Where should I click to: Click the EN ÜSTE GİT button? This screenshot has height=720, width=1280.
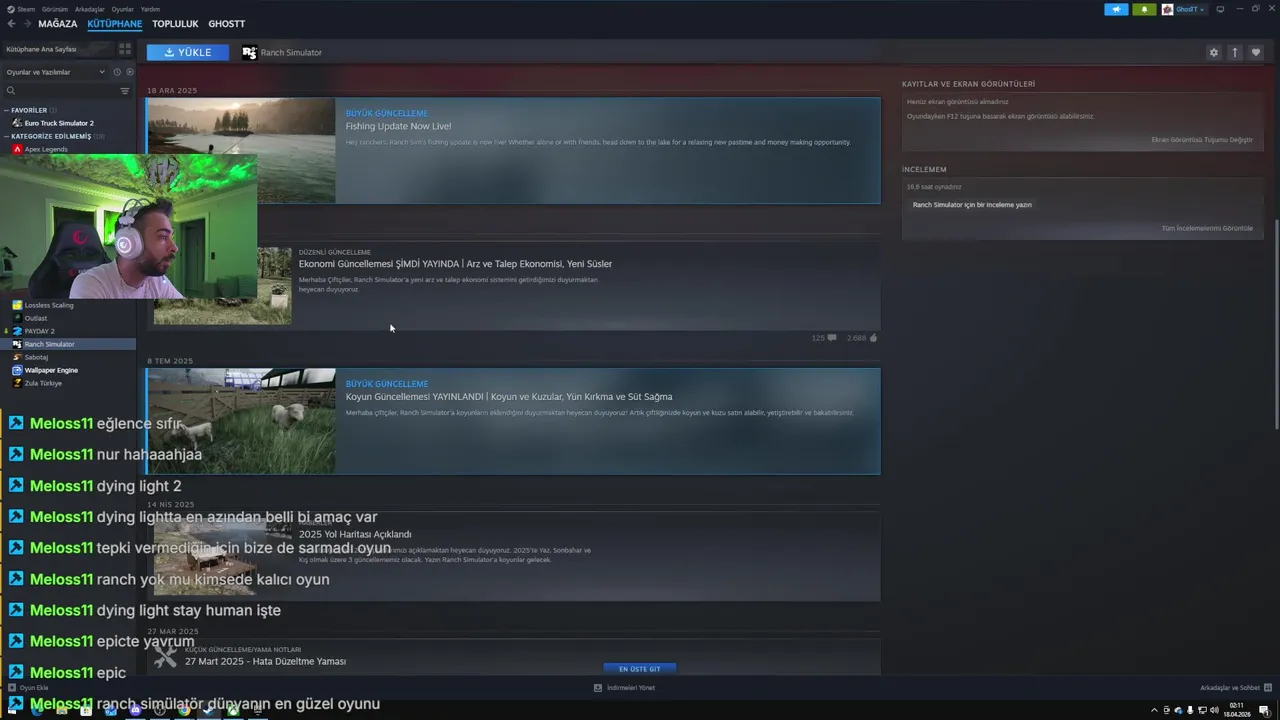[640, 669]
